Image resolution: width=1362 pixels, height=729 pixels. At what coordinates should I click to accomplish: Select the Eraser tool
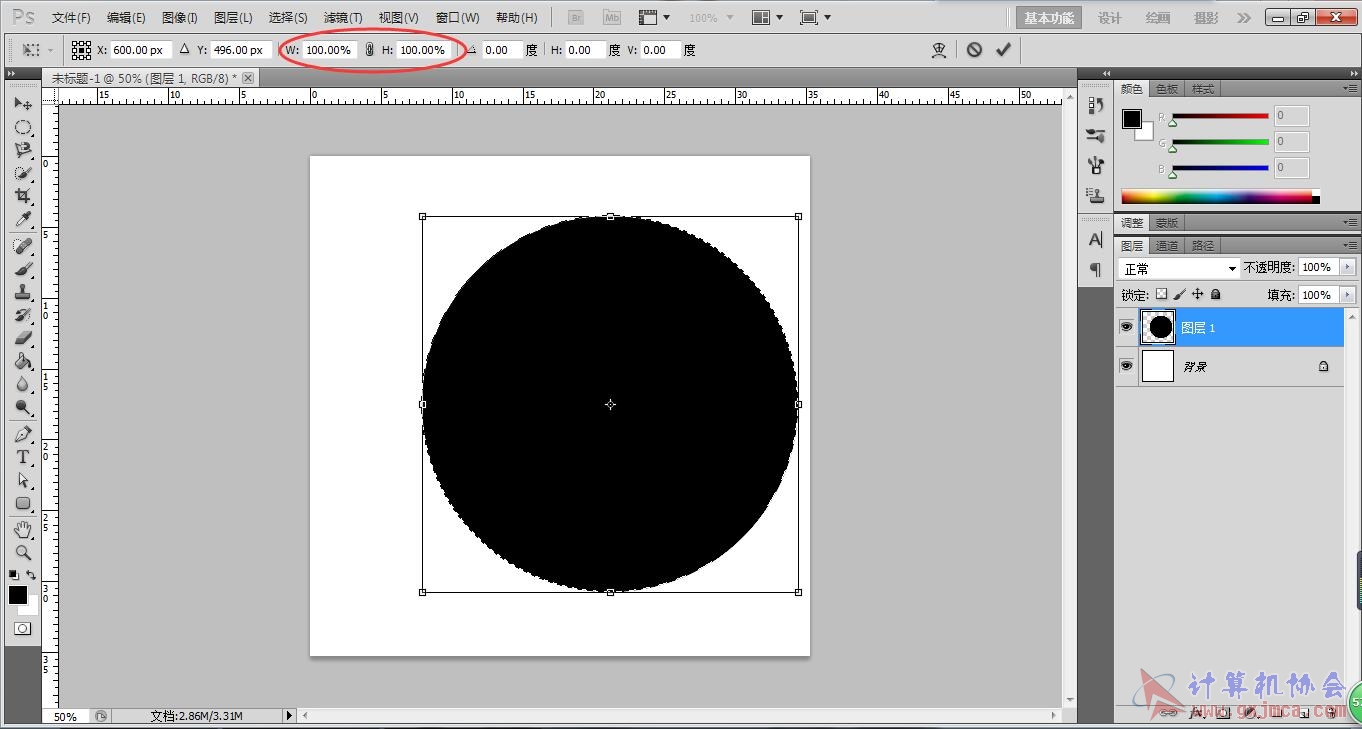click(22, 338)
